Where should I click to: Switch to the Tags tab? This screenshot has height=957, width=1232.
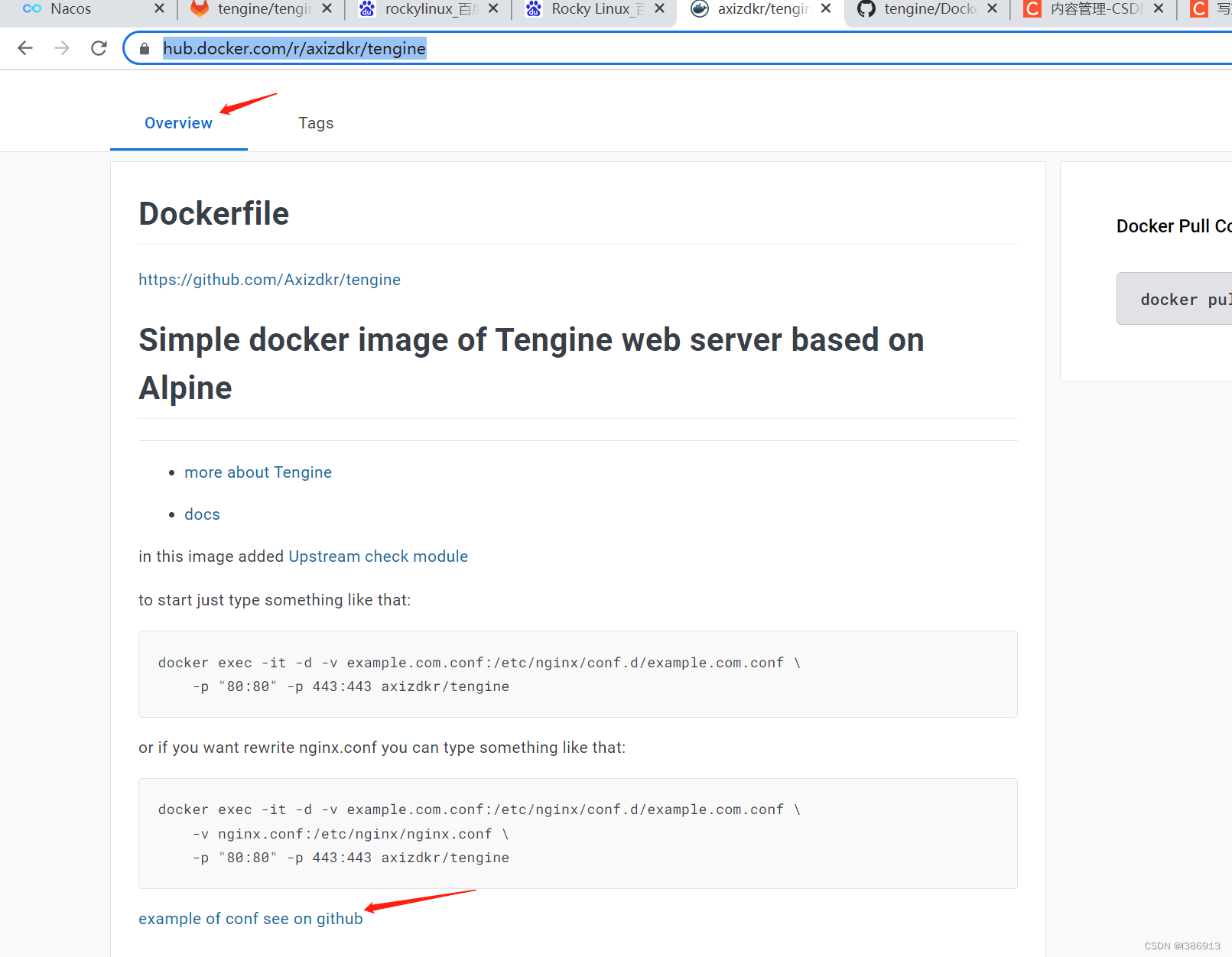(316, 122)
